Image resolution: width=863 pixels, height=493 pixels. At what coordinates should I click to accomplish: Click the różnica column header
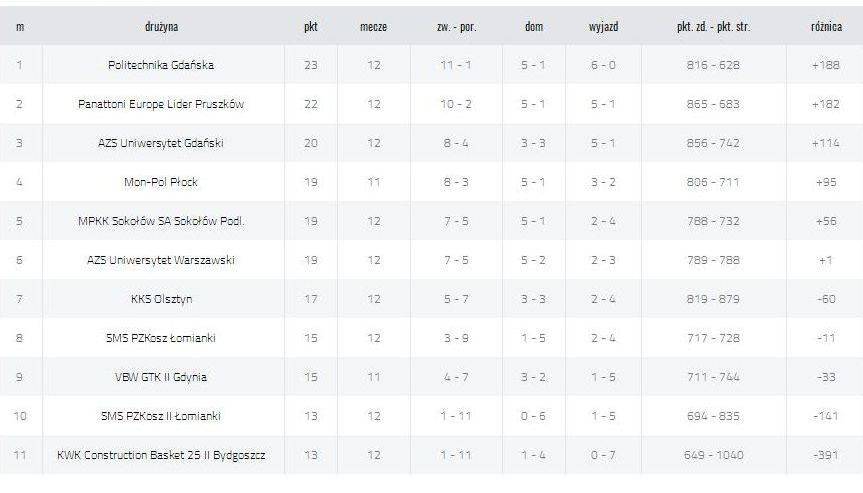point(826,26)
